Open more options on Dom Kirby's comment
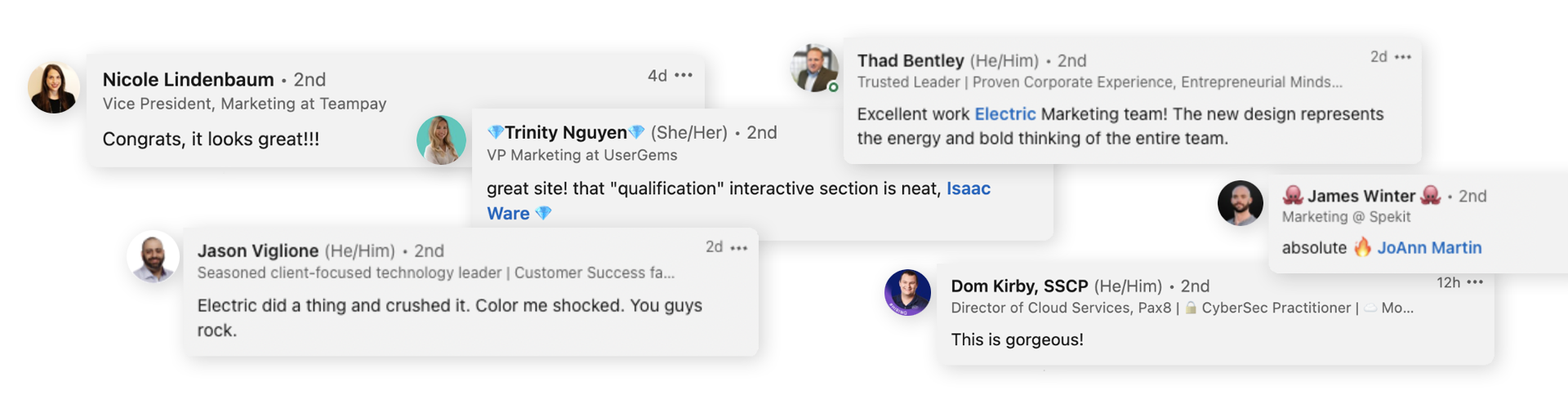The height and width of the screenshot is (408, 1568). pyautogui.click(x=1475, y=282)
